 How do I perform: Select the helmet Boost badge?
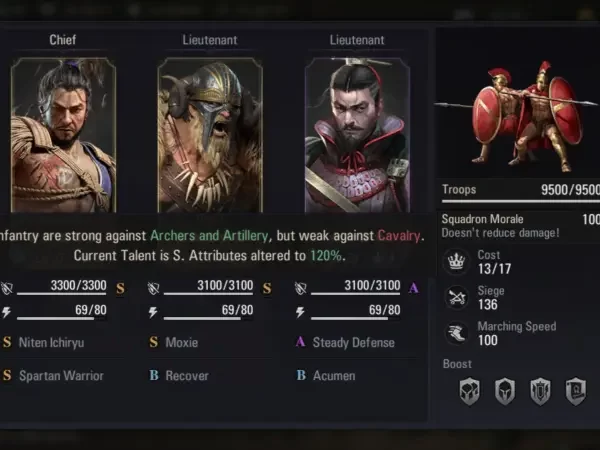(505, 391)
